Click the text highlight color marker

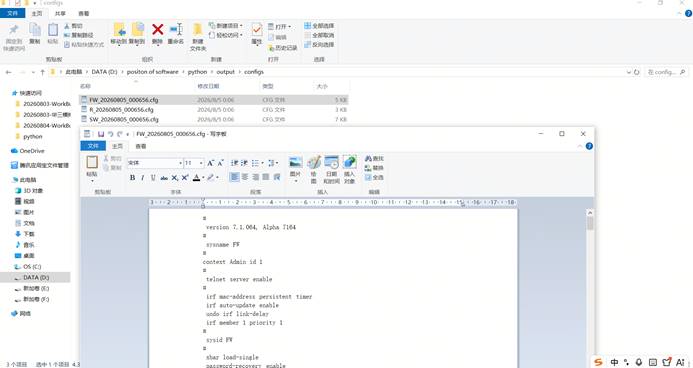point(211,178)
